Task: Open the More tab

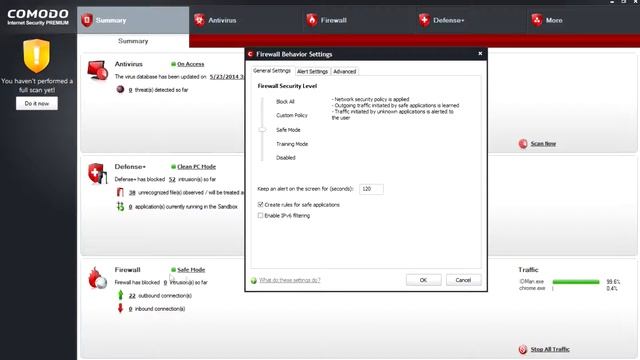Action: (583, 20)
